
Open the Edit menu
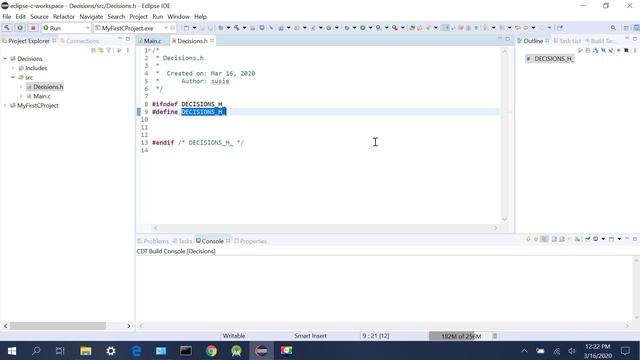[20, 17]
